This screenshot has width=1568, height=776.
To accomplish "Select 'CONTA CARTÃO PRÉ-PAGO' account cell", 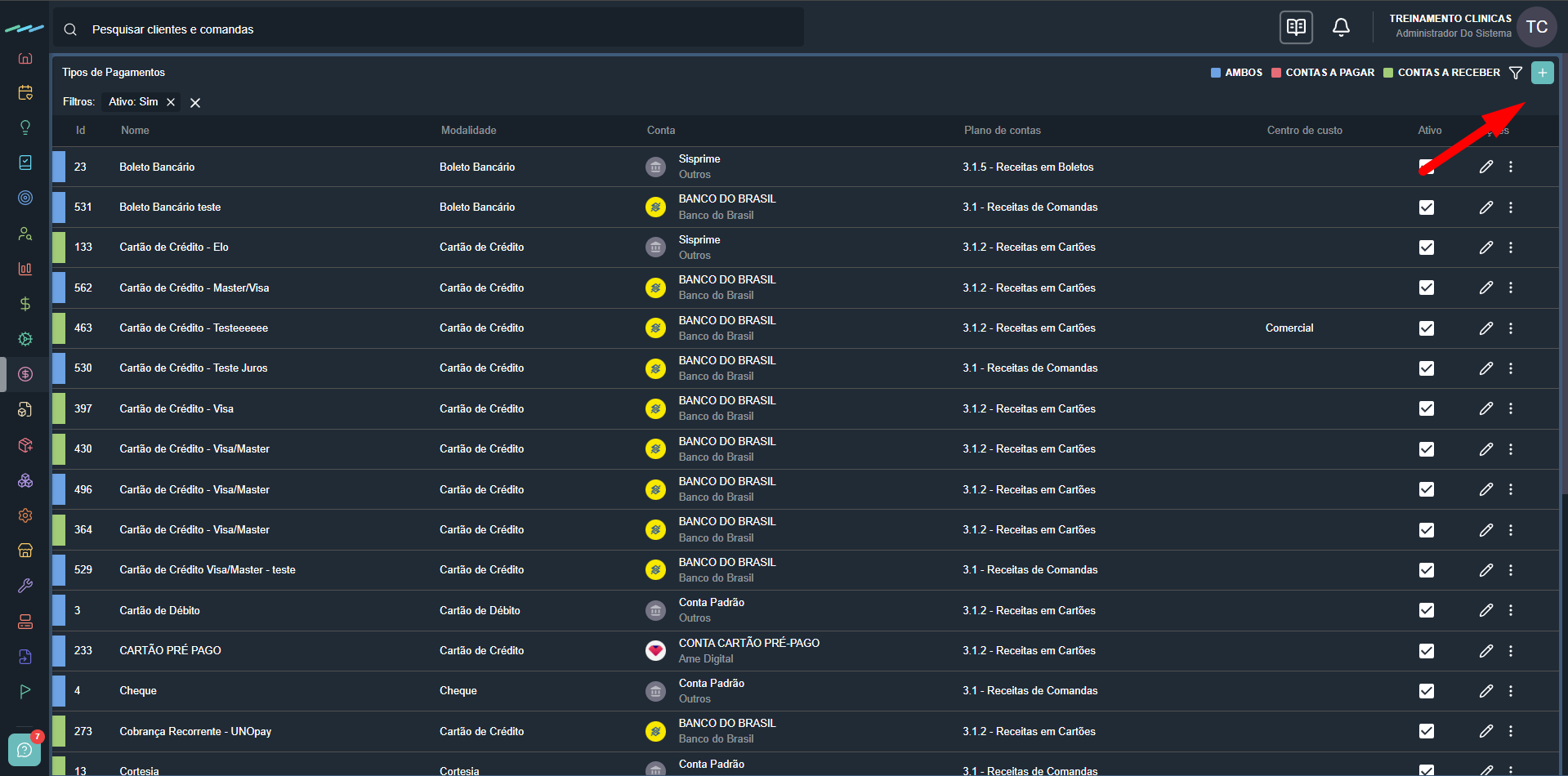I will coord(749,644).
